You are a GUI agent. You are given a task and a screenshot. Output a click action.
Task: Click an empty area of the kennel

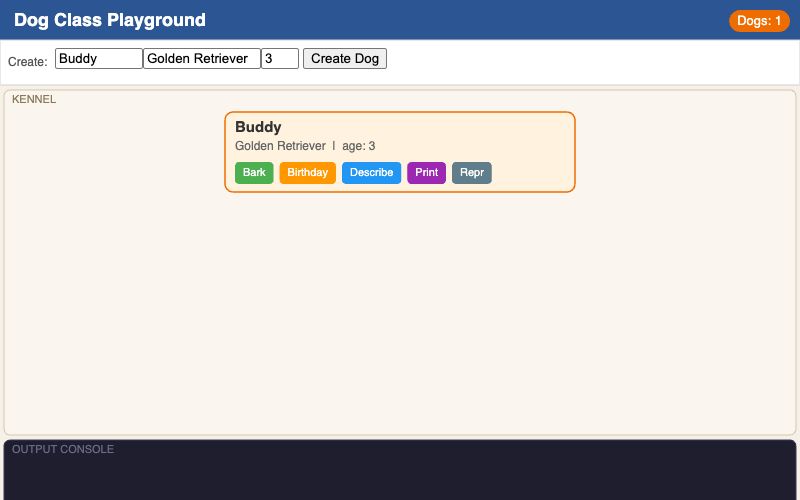pyautogui.click(x=400, y=320)
